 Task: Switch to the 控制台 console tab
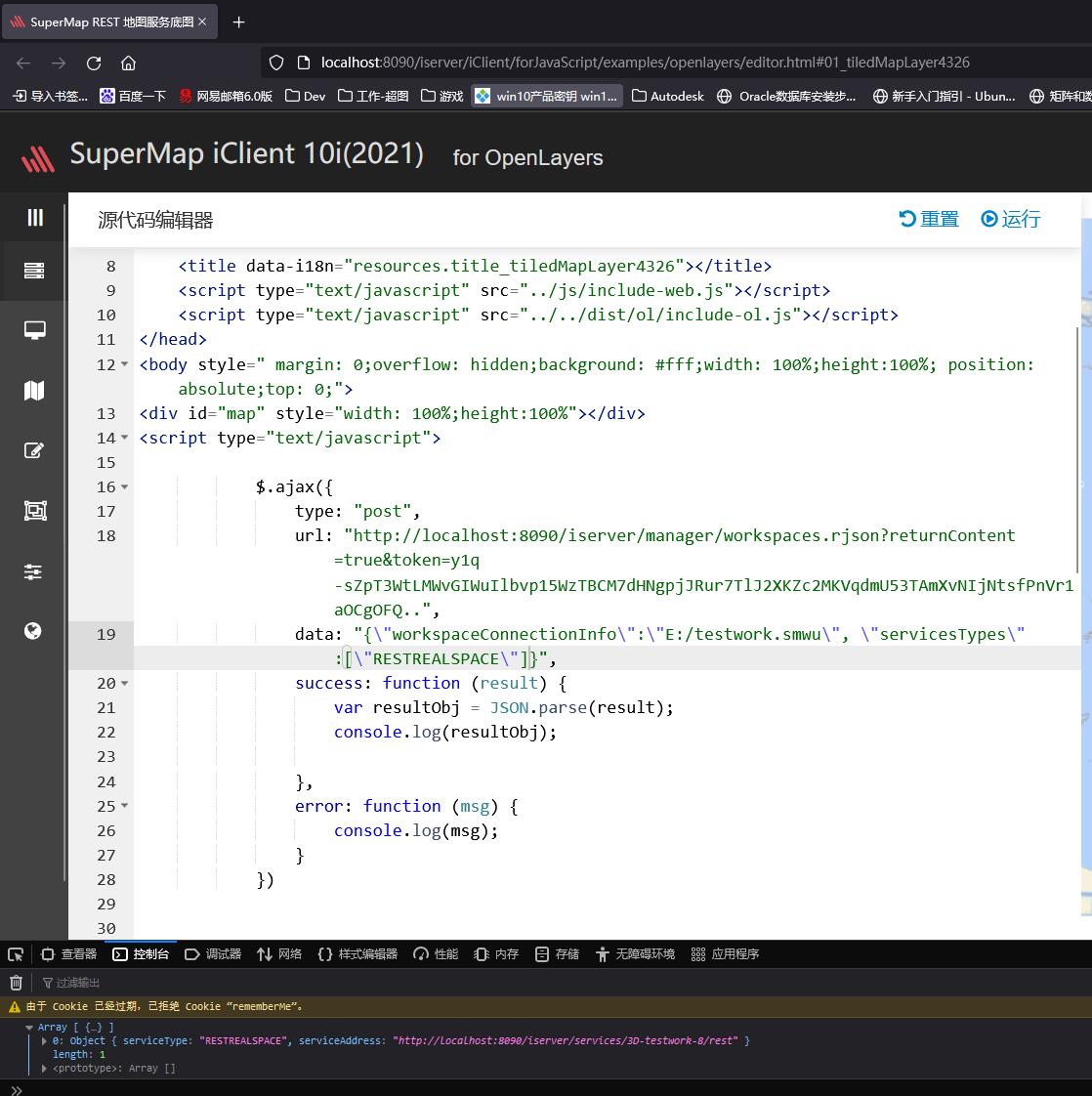coord(142,954)
